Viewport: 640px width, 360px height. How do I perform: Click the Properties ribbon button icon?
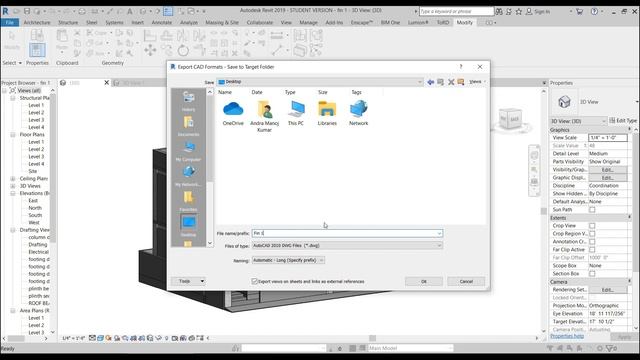coord(37,51)
